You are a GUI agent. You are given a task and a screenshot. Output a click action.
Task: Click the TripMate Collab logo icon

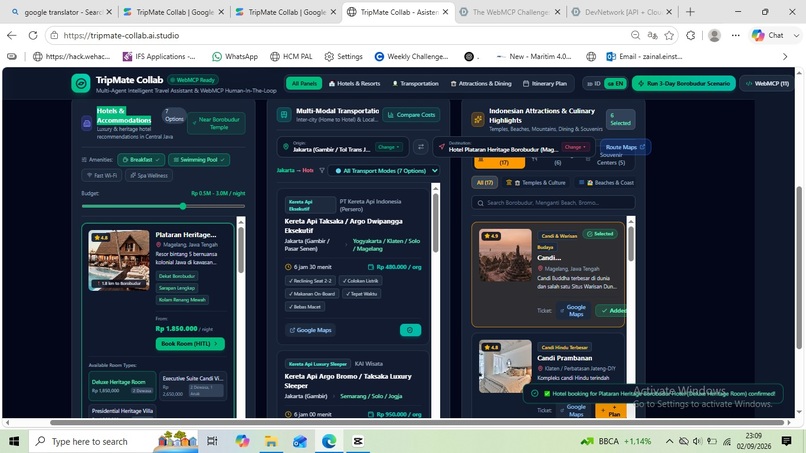click(81, 83)
